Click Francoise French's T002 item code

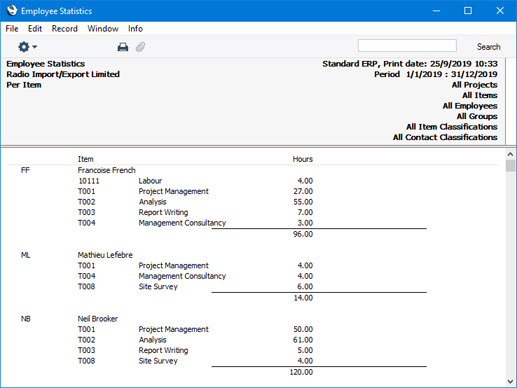coord(86,202)
